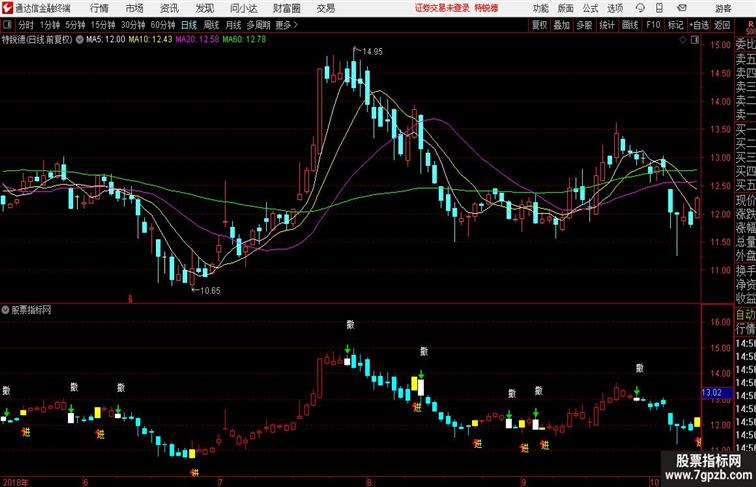The image size is (756, 487).
Task: Open the 交易 menu
Action: point(325,8)
